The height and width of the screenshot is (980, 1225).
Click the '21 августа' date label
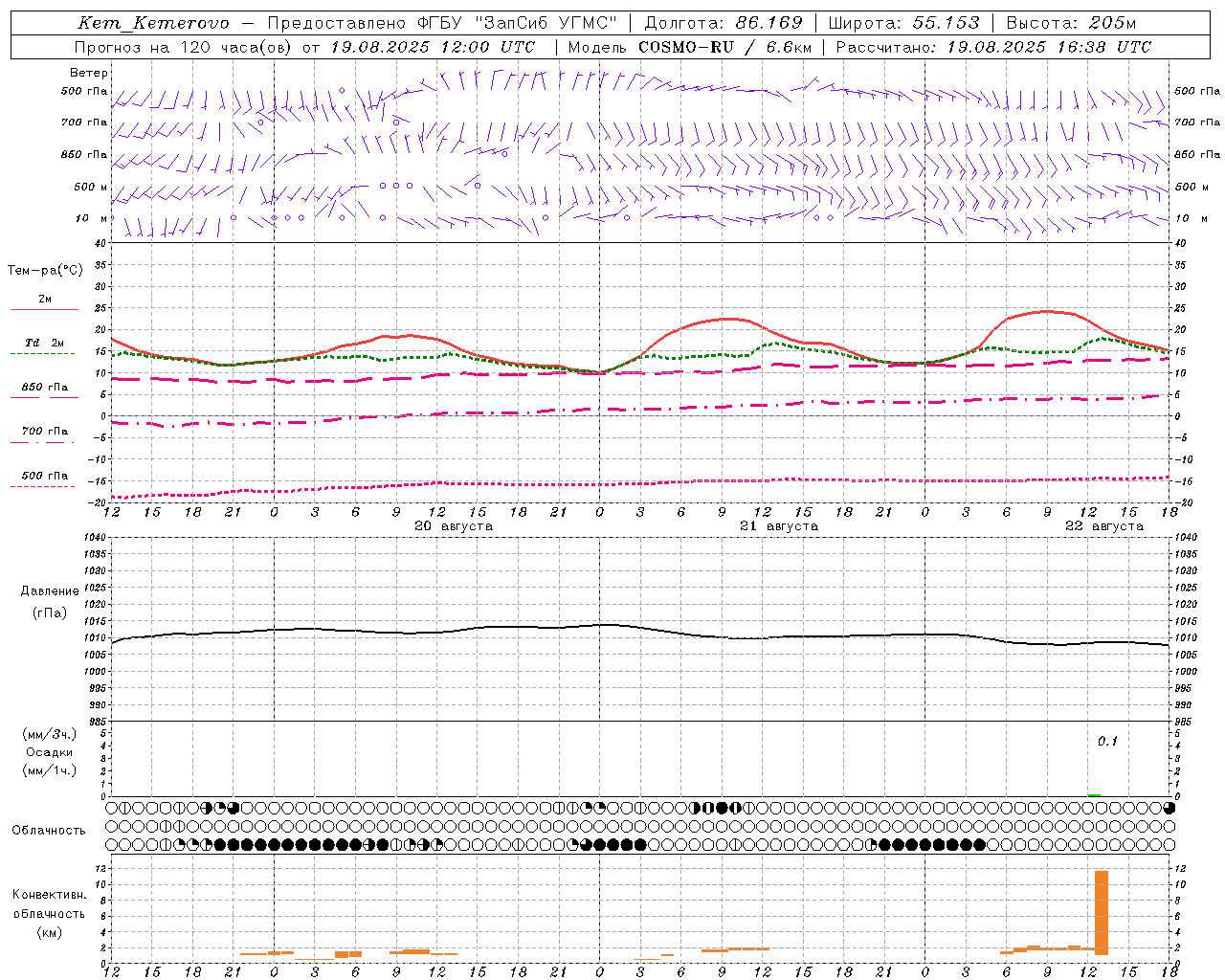click(x=779, y=526)
